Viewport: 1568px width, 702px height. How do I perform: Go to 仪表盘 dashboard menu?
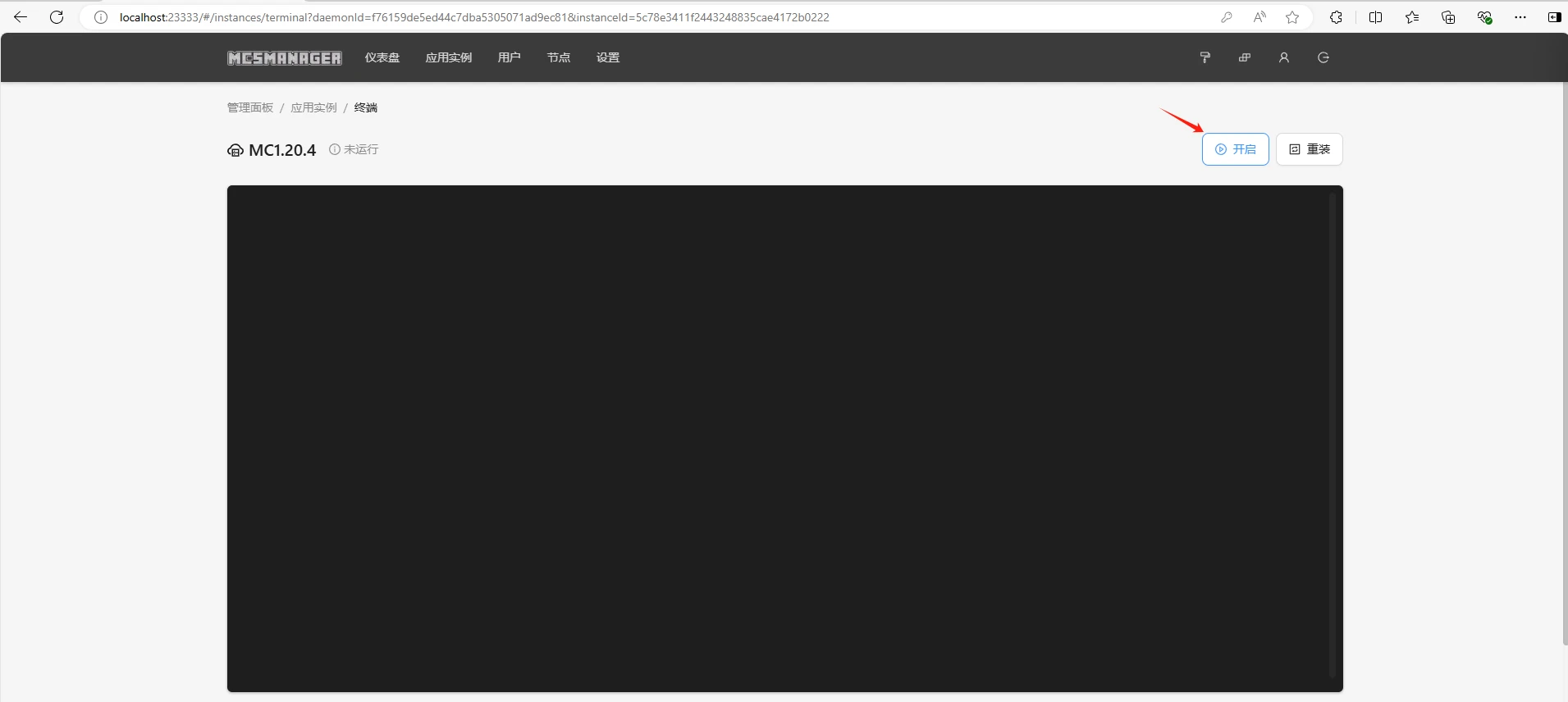382,57
